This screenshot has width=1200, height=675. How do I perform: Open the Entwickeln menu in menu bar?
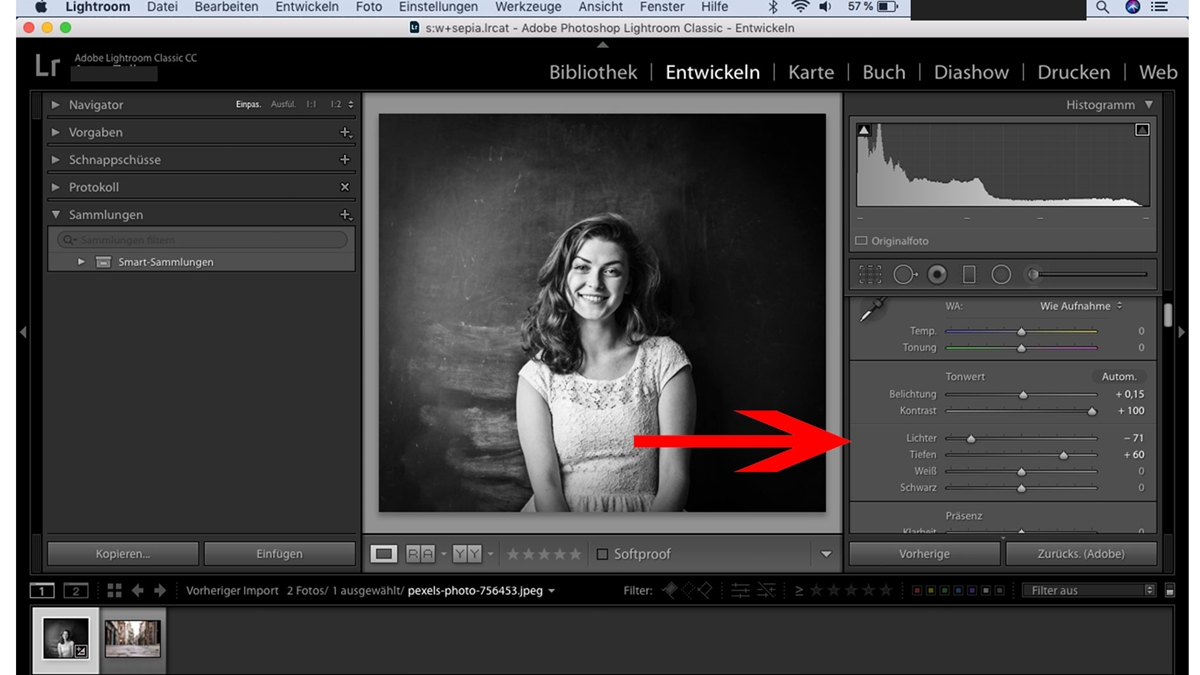click(307, 7)
